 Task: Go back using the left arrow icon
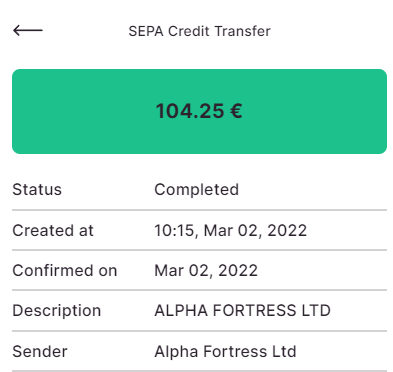28,31
